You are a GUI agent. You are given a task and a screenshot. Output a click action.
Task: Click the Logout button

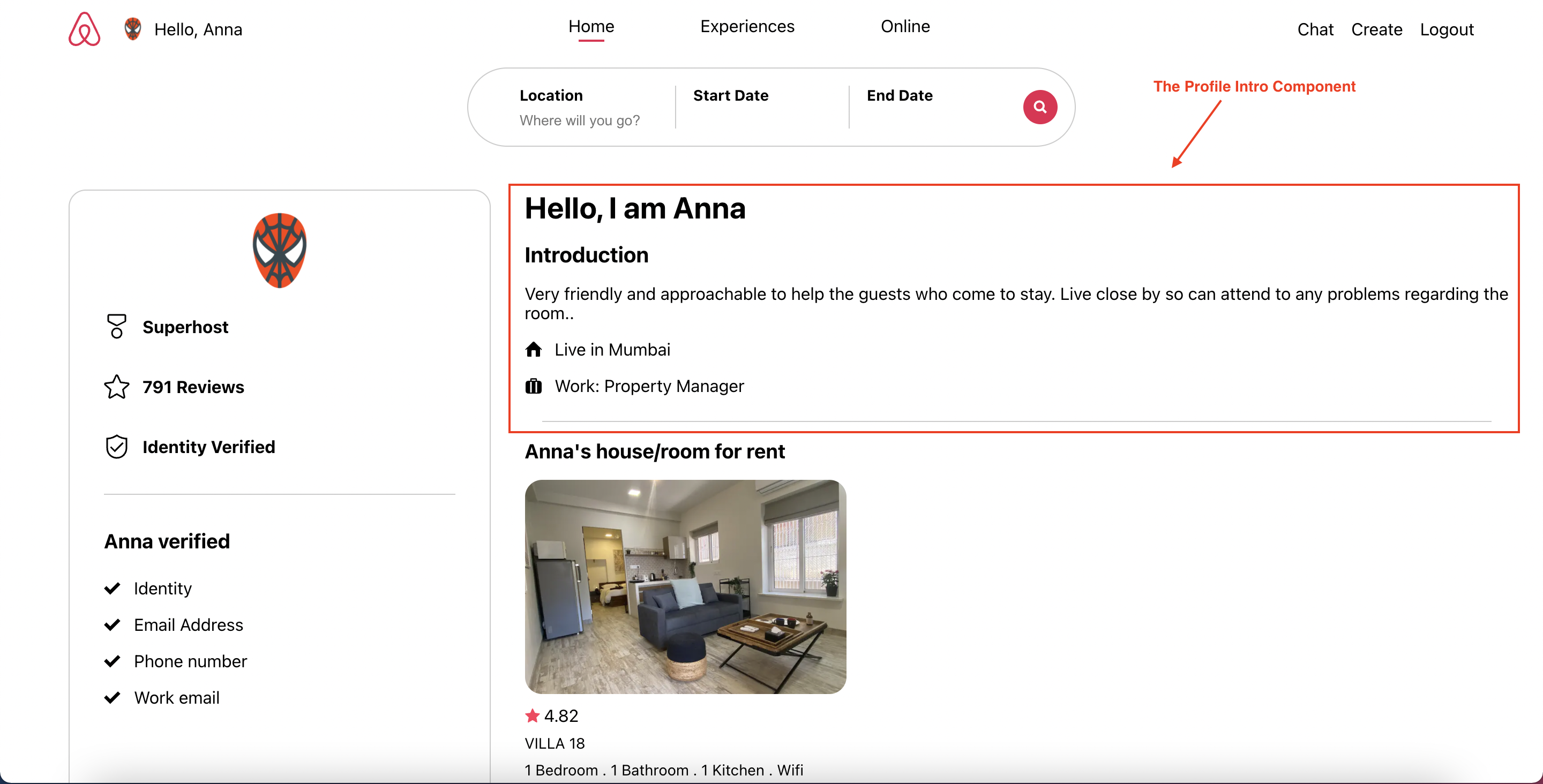(1446, 28)
